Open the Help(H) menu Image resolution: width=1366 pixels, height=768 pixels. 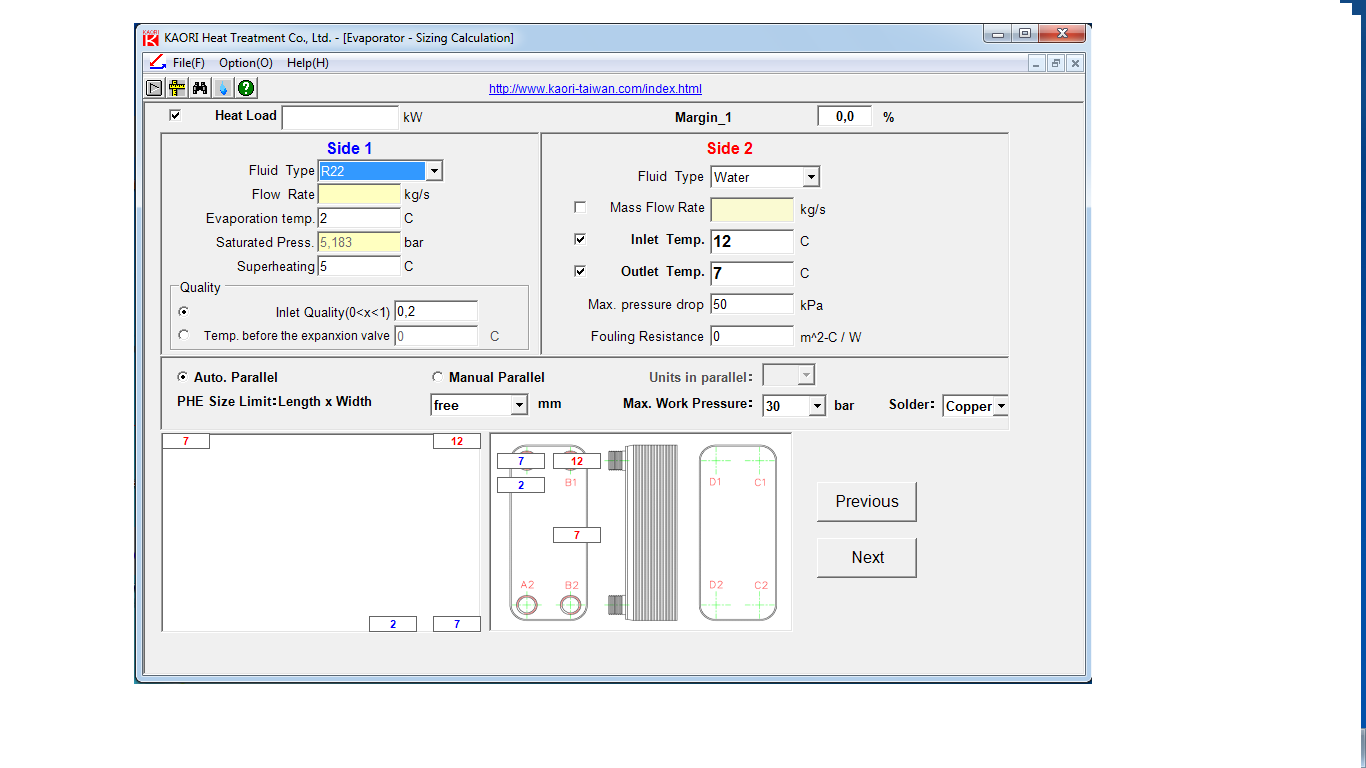tap(308, 63)
